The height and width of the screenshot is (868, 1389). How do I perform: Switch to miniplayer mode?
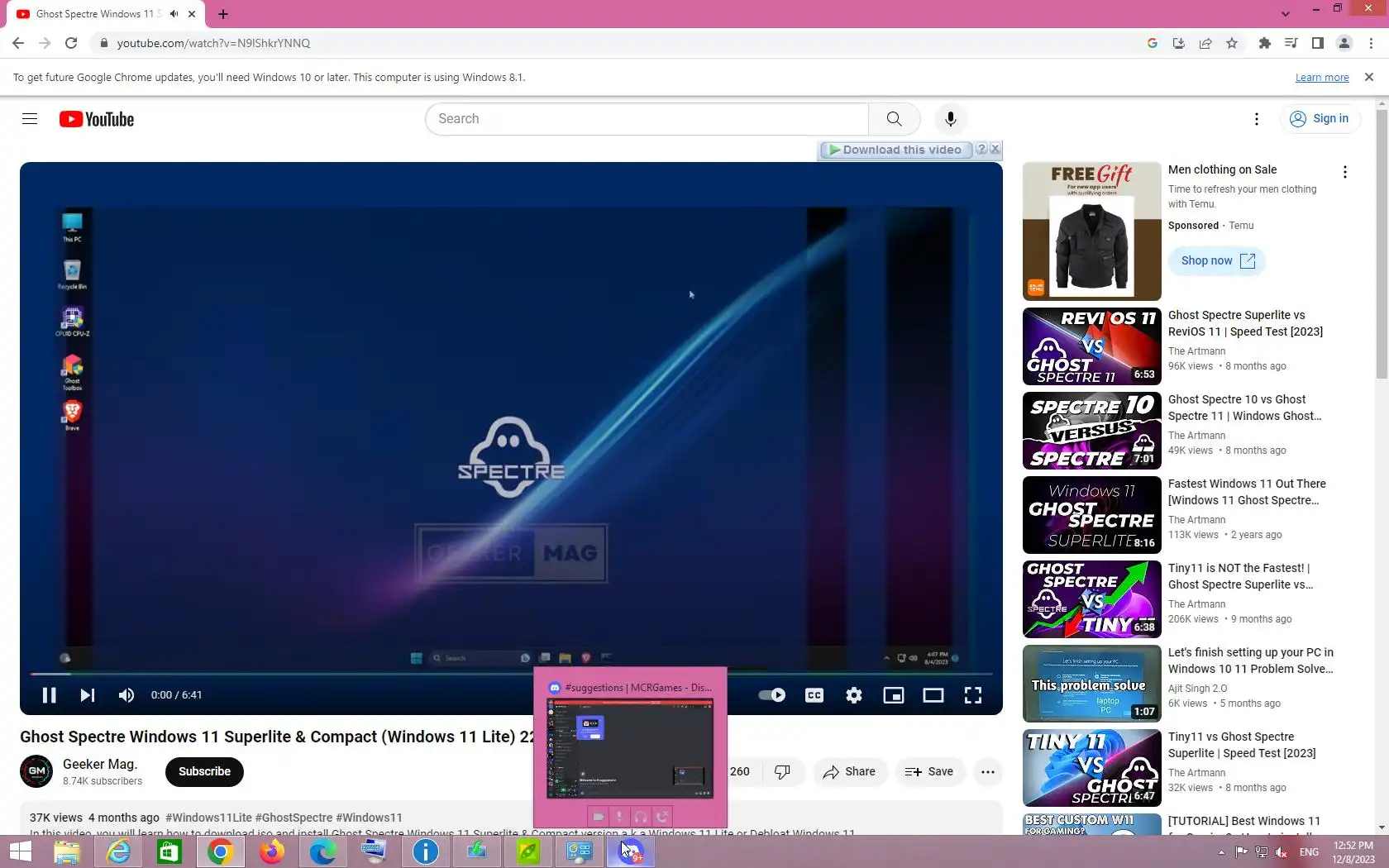(x=894, y=695)
